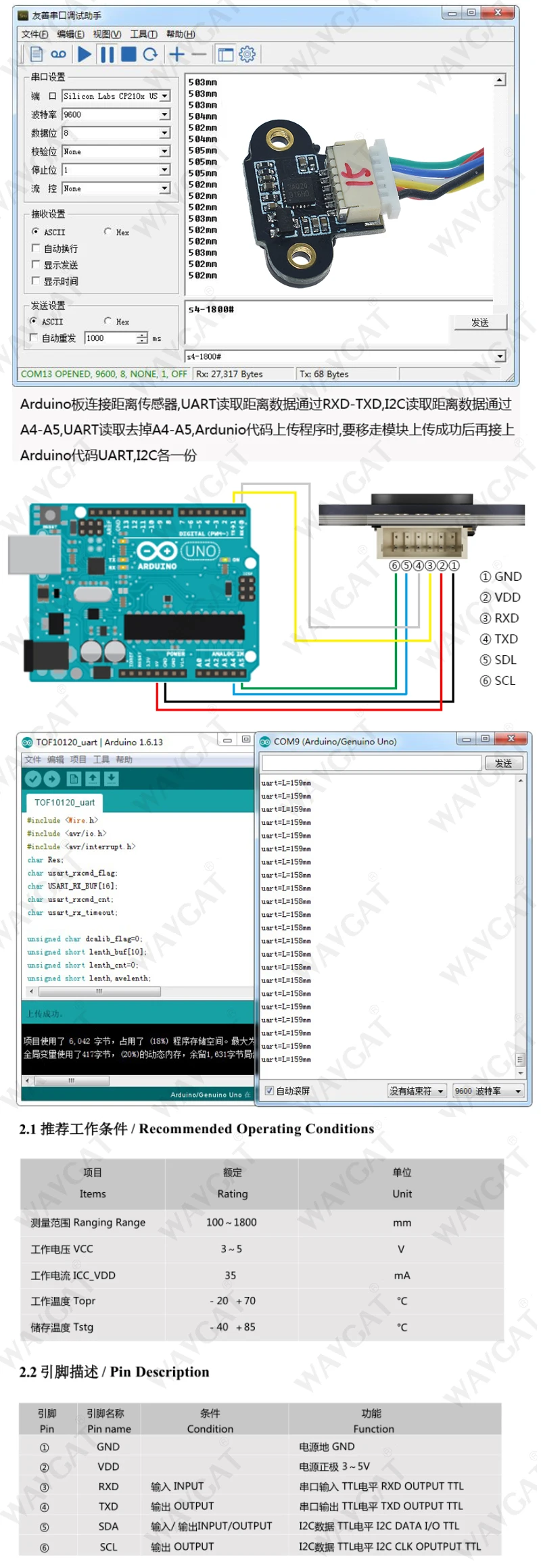Click 发送 button in serial assistant
This screenshot has width=541, height=1568.
tap(480, 323)
